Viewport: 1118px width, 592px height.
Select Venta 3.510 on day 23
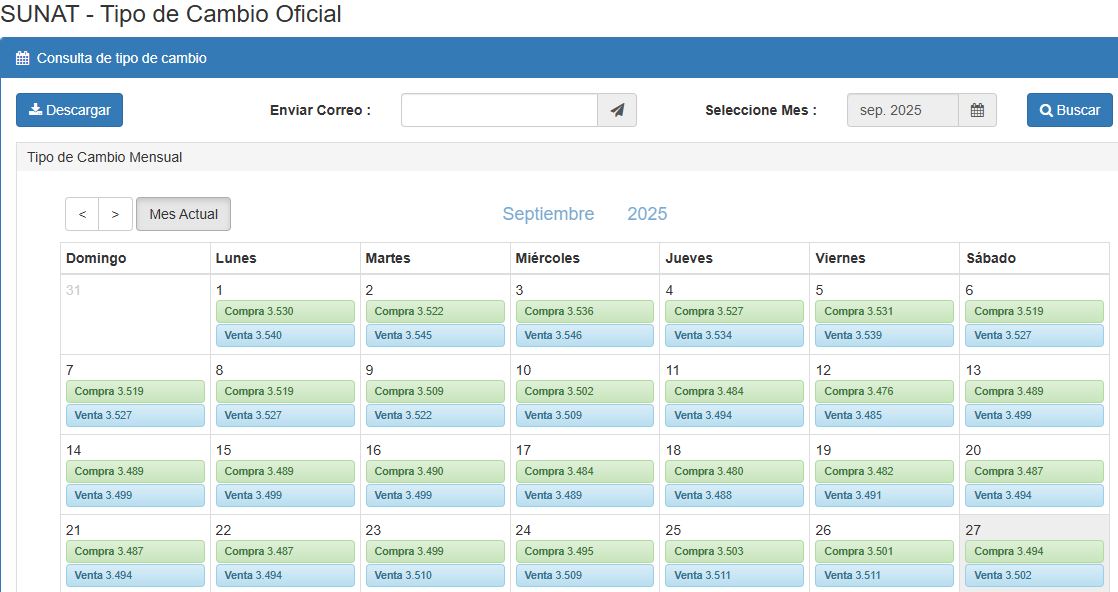click(x=435, y=575)
